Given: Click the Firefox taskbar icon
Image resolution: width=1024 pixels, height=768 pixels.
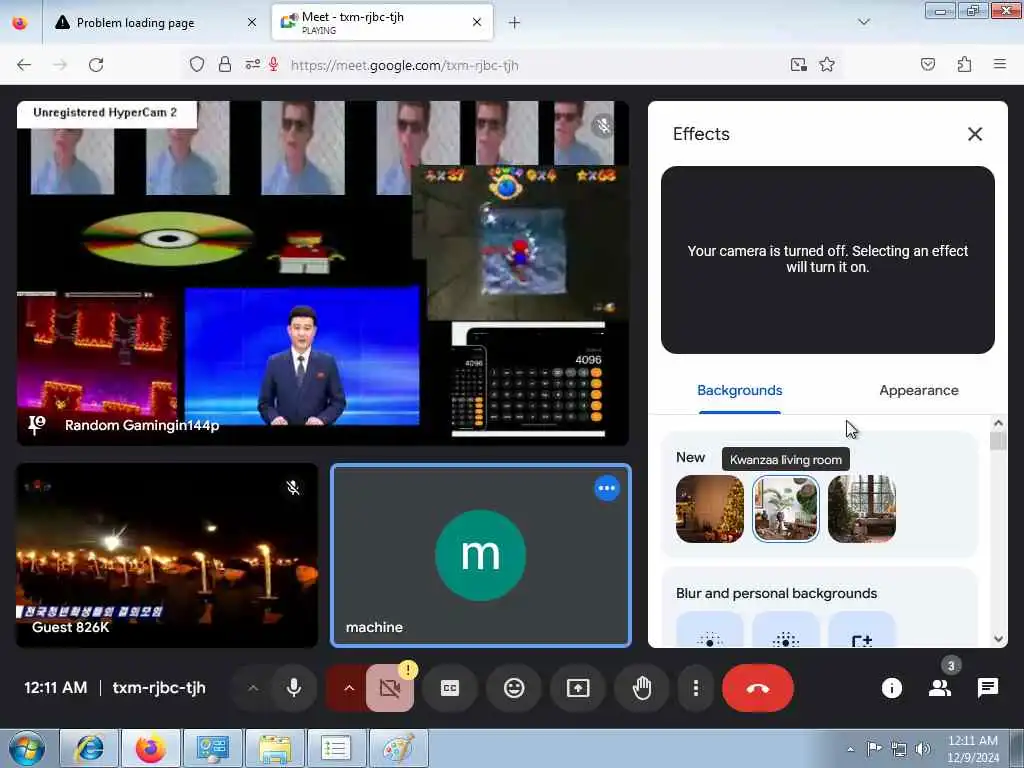Looking at the screenshot, I should 151,748.
